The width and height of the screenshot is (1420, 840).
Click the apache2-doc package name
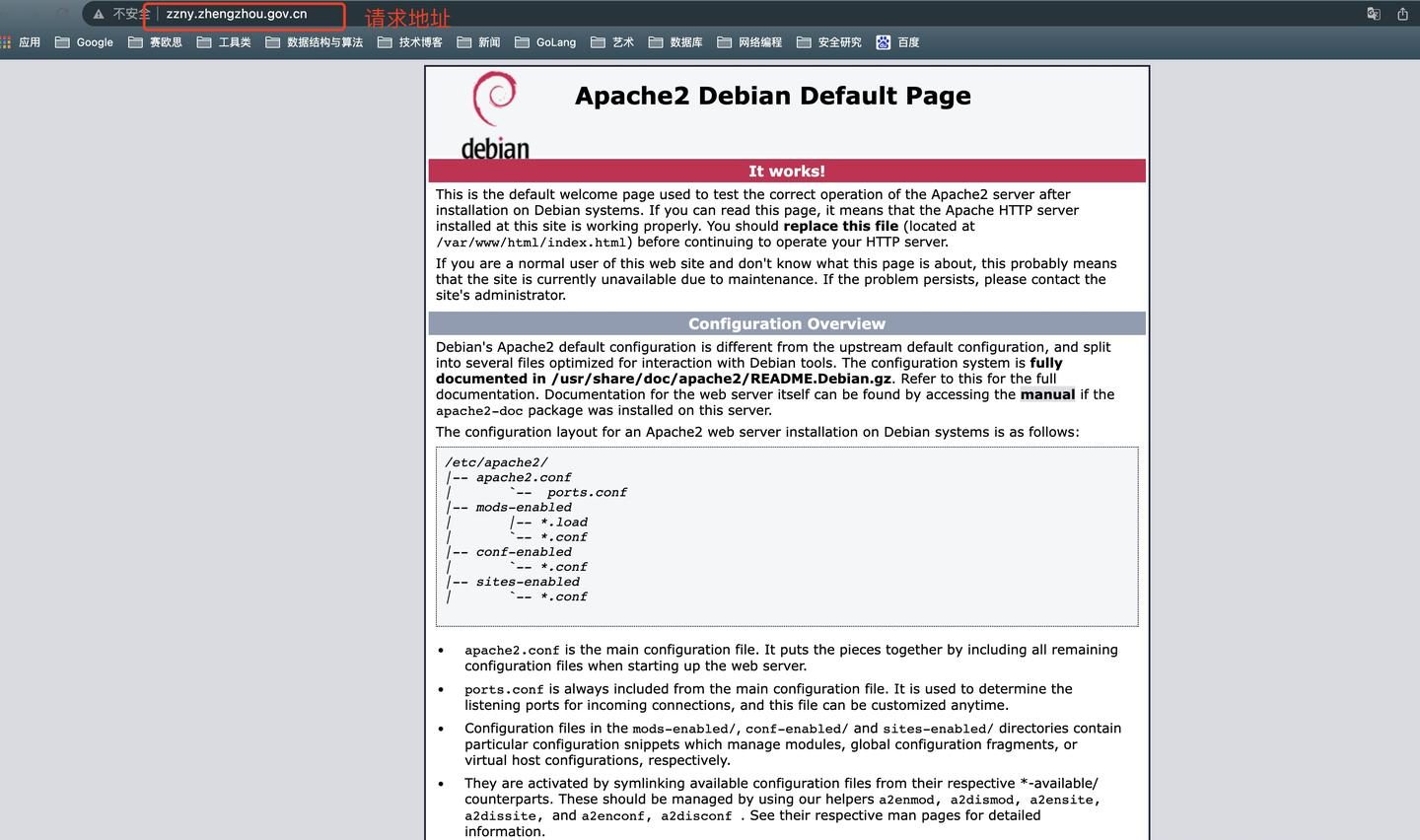point(479,411)
